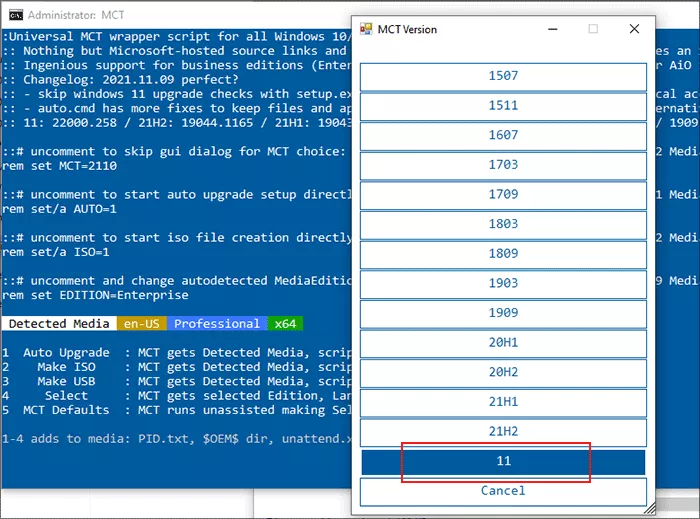The height and width of the screenshot is (519, 700).
Task: Choose version 1507
Action: (x=503, y=76)
